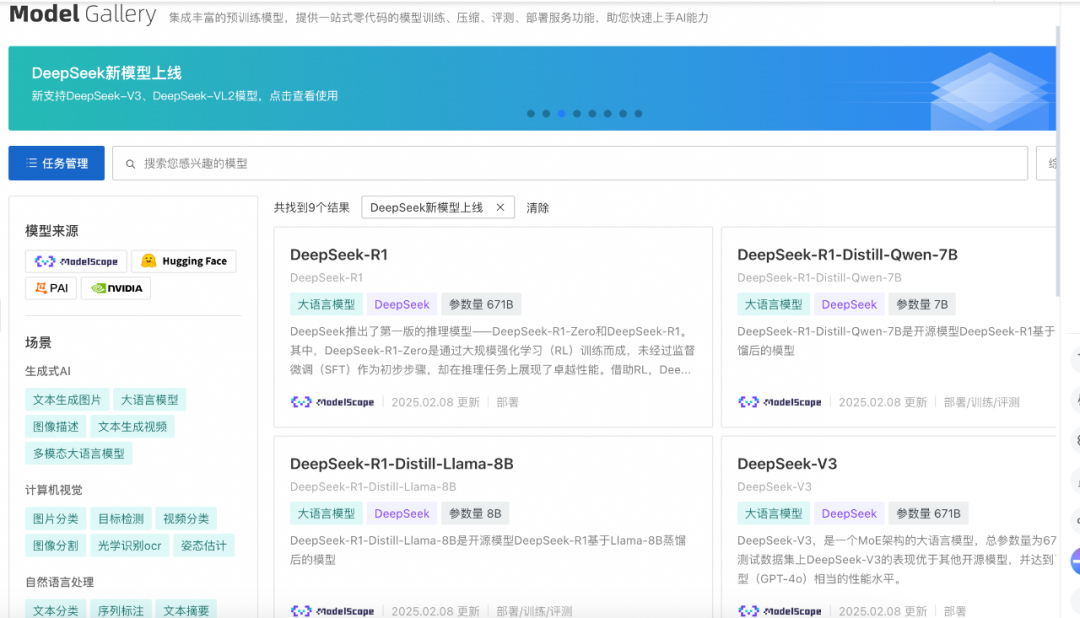Select the last carousel dot in the banner
Viewport: 1080px width, 618px height.
[638, 114]
